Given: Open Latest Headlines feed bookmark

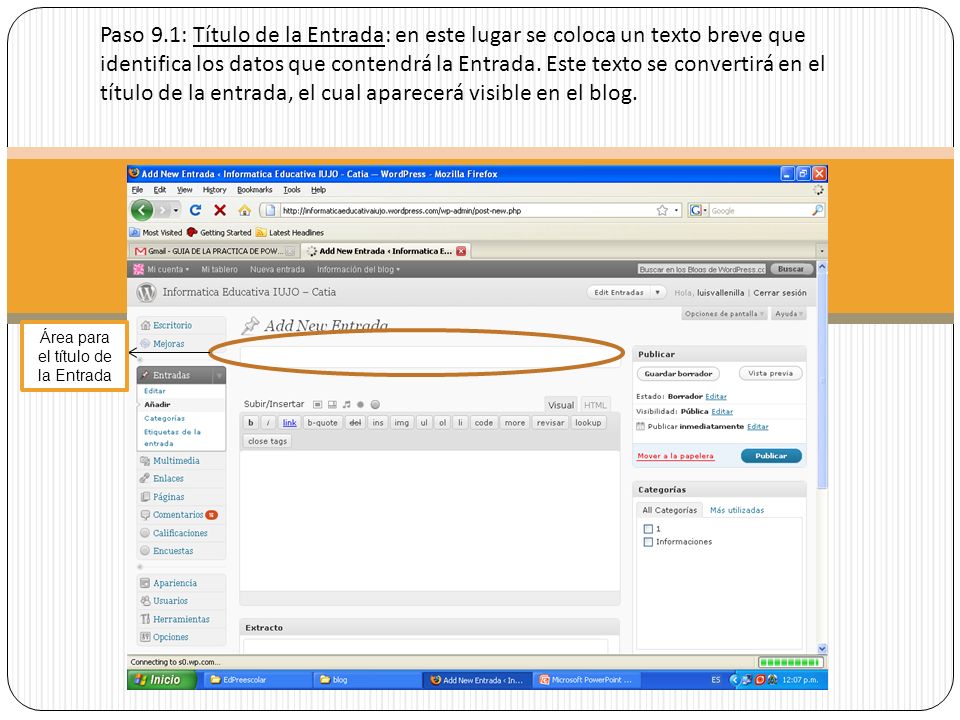Looking at the screenshot, I should click(x=290, y=232).
